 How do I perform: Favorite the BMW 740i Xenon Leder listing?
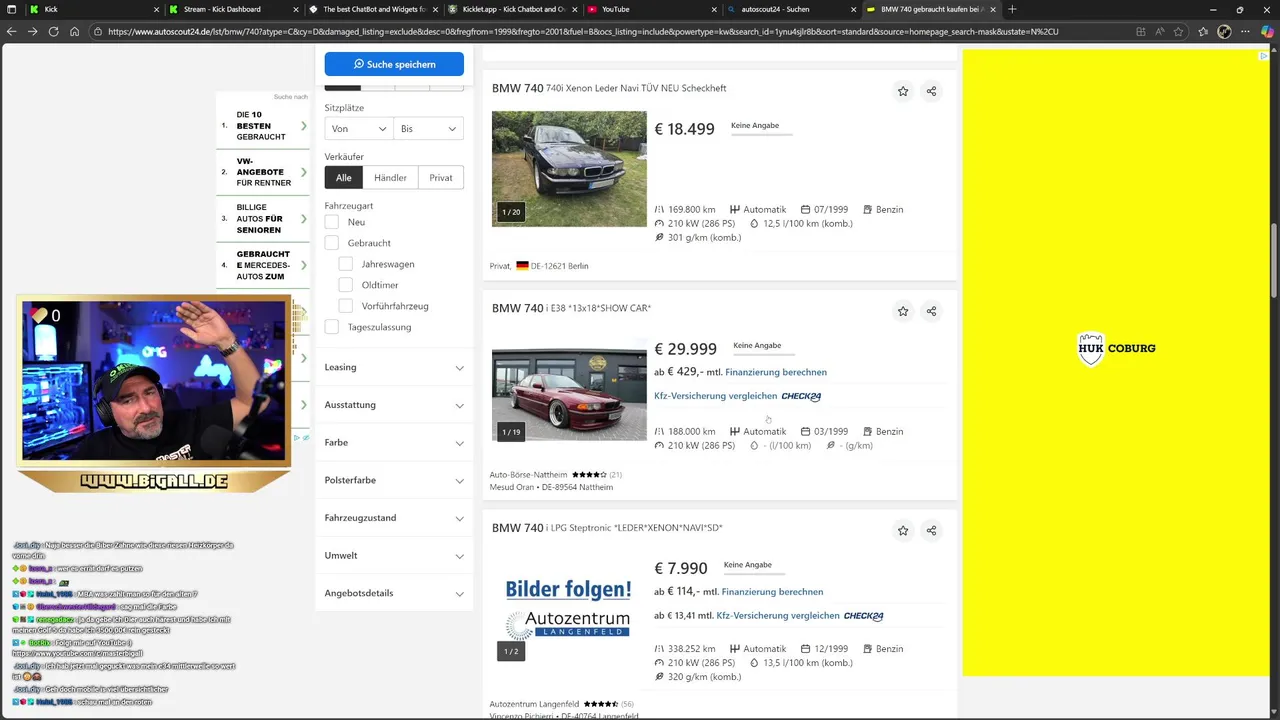(x=903, y=91)
